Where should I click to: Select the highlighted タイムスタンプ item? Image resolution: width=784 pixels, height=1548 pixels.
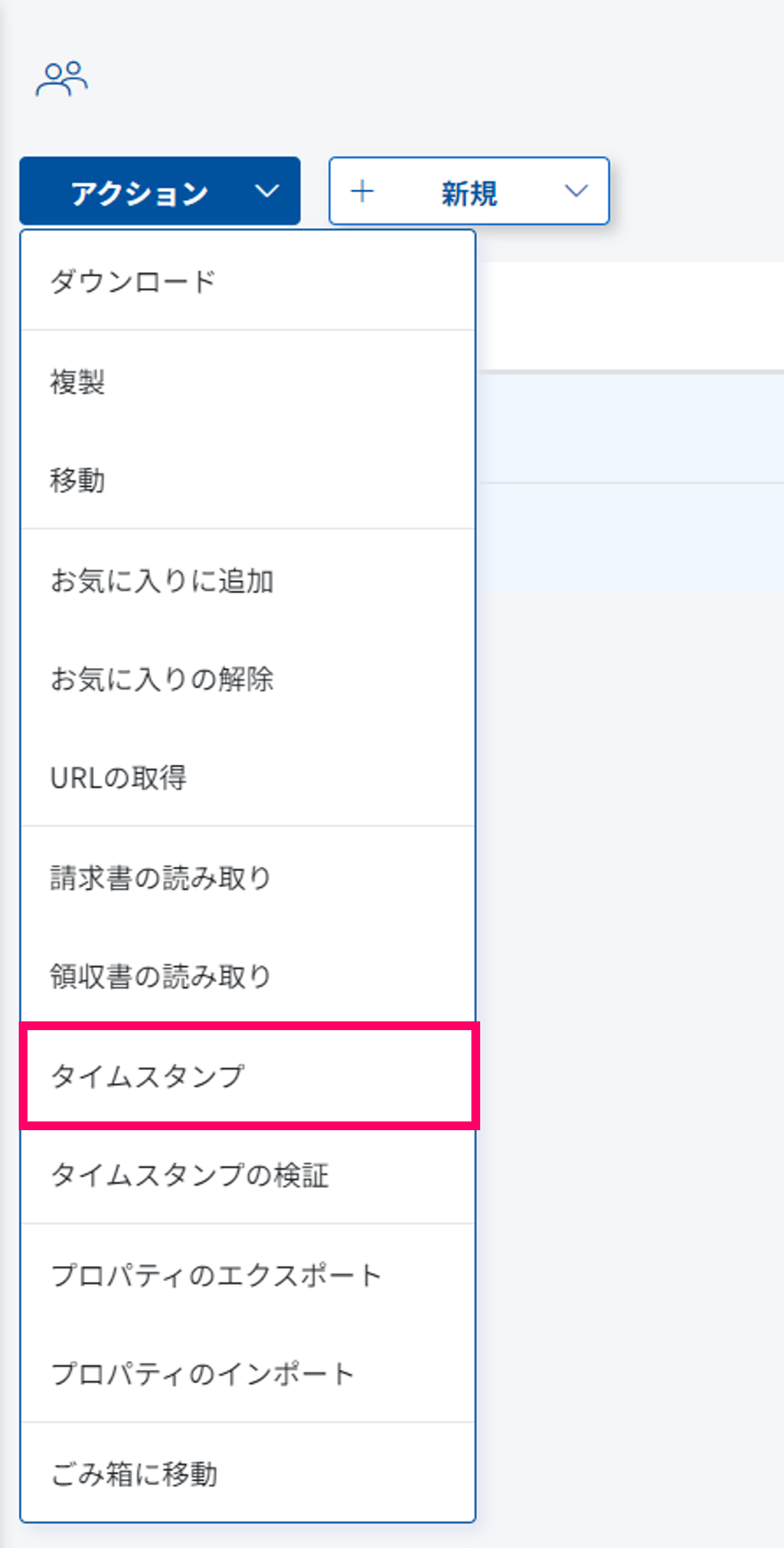coord(148,1076)
